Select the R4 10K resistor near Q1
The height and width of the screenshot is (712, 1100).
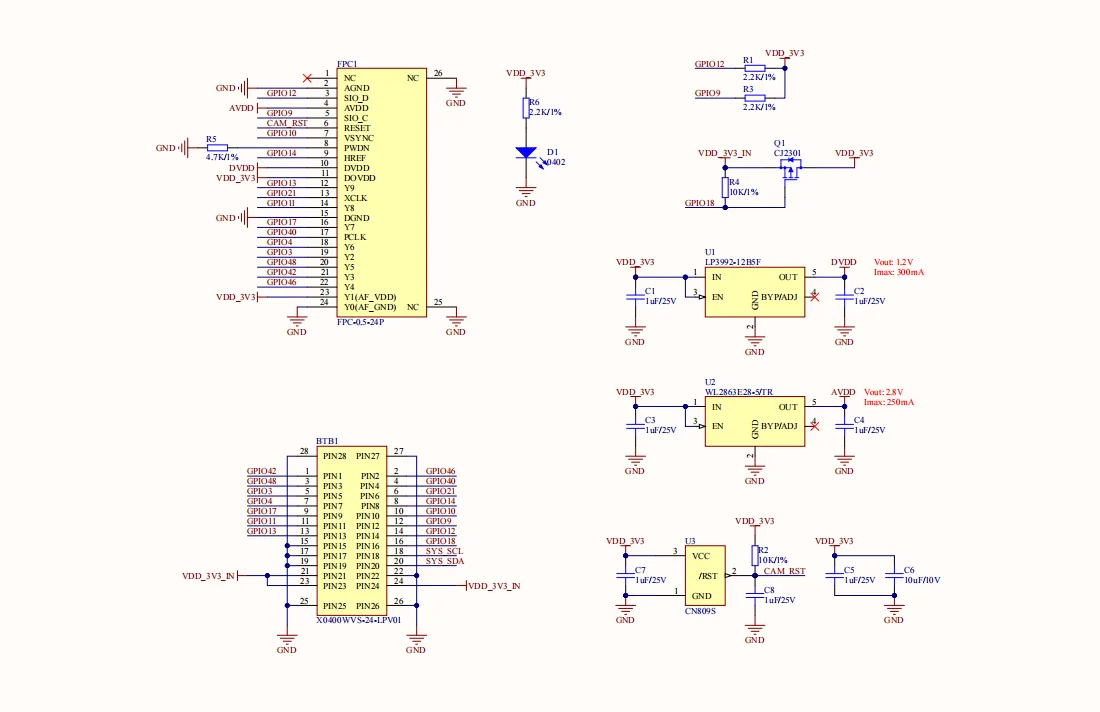click(725, 187)
